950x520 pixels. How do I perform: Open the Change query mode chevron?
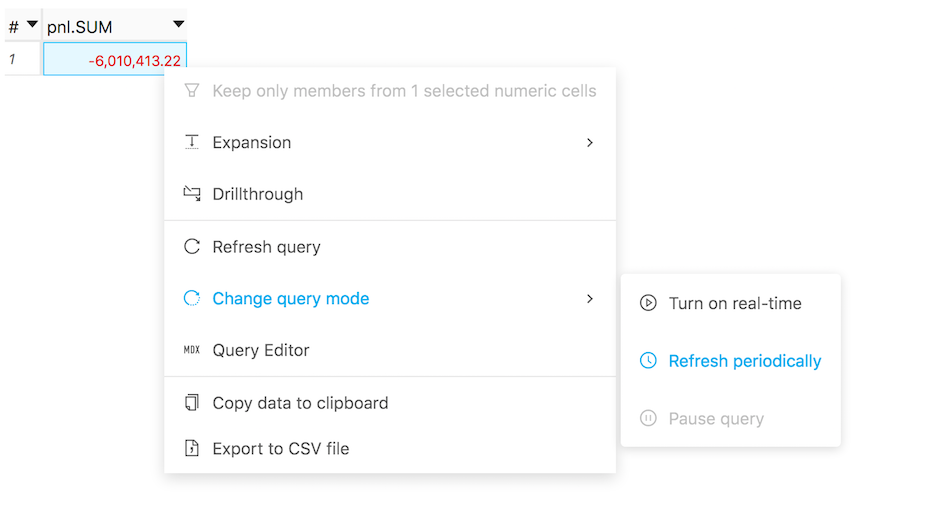590,298
